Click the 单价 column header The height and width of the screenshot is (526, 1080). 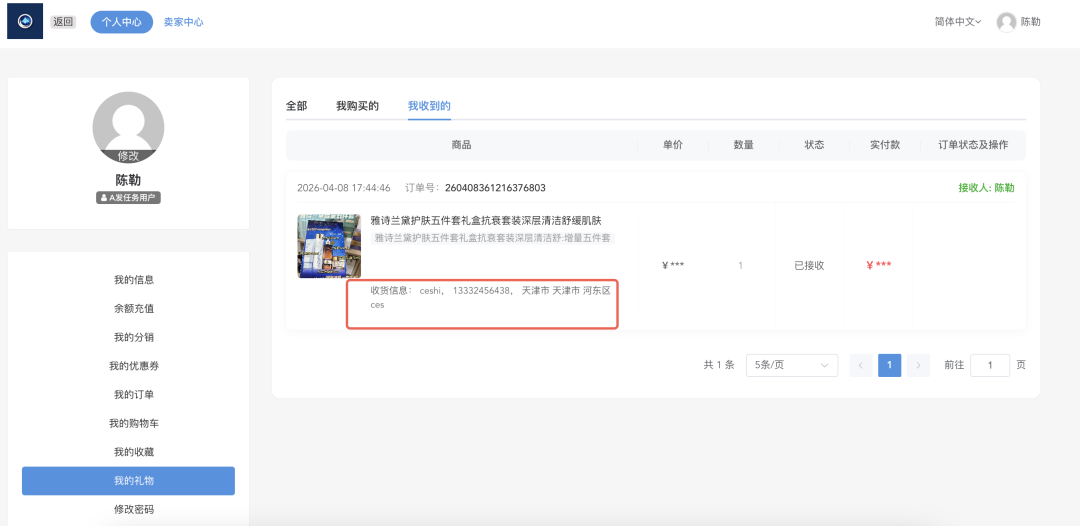click(x=673, y=145)
